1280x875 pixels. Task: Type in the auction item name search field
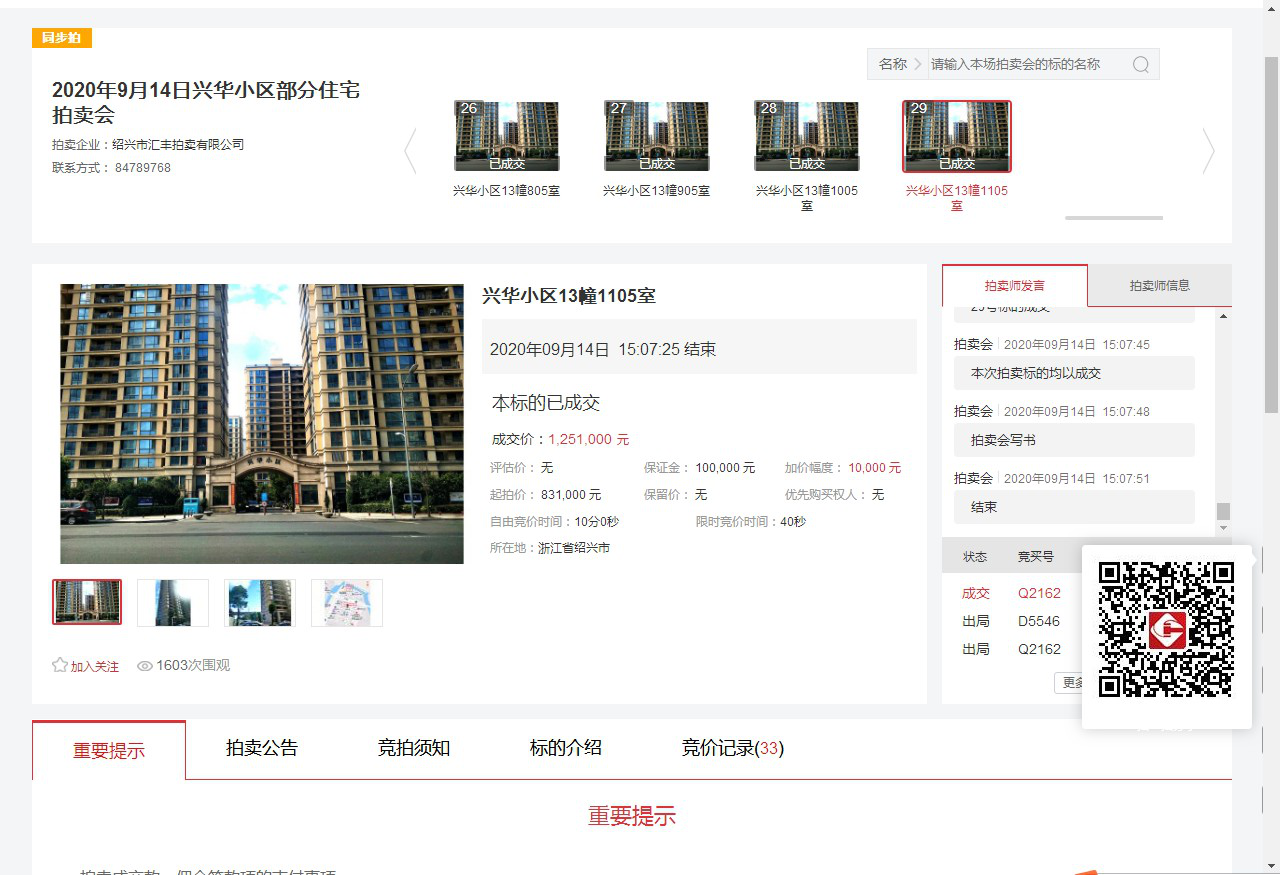pyautogui.click(x=1025, y=64)
